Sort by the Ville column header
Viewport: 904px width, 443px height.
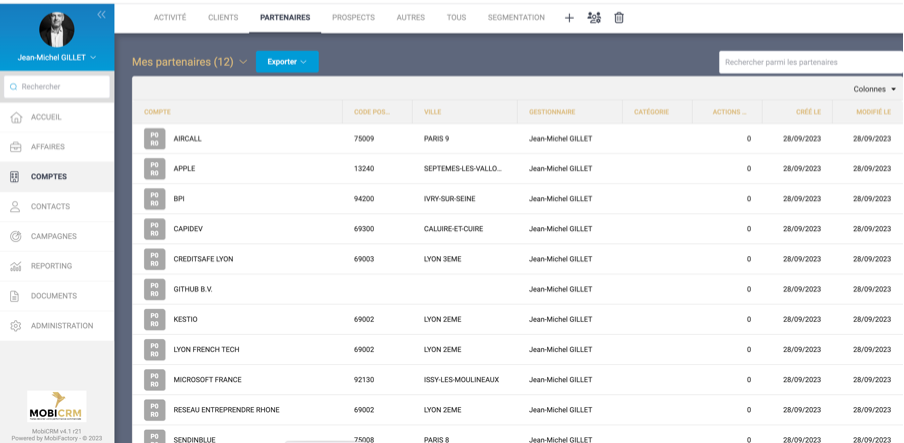(x=433, y=112)
